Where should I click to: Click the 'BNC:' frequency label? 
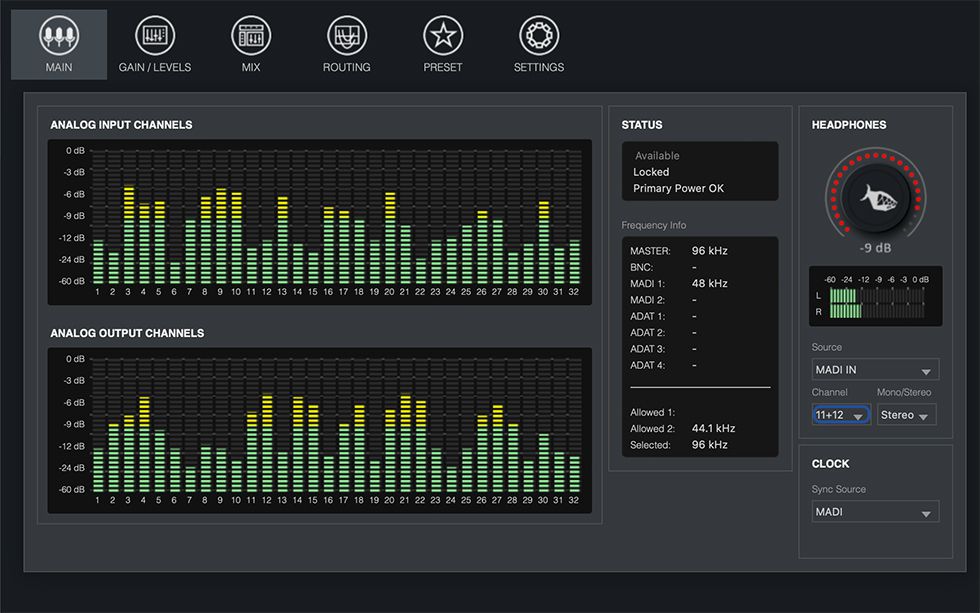(641, 267)
